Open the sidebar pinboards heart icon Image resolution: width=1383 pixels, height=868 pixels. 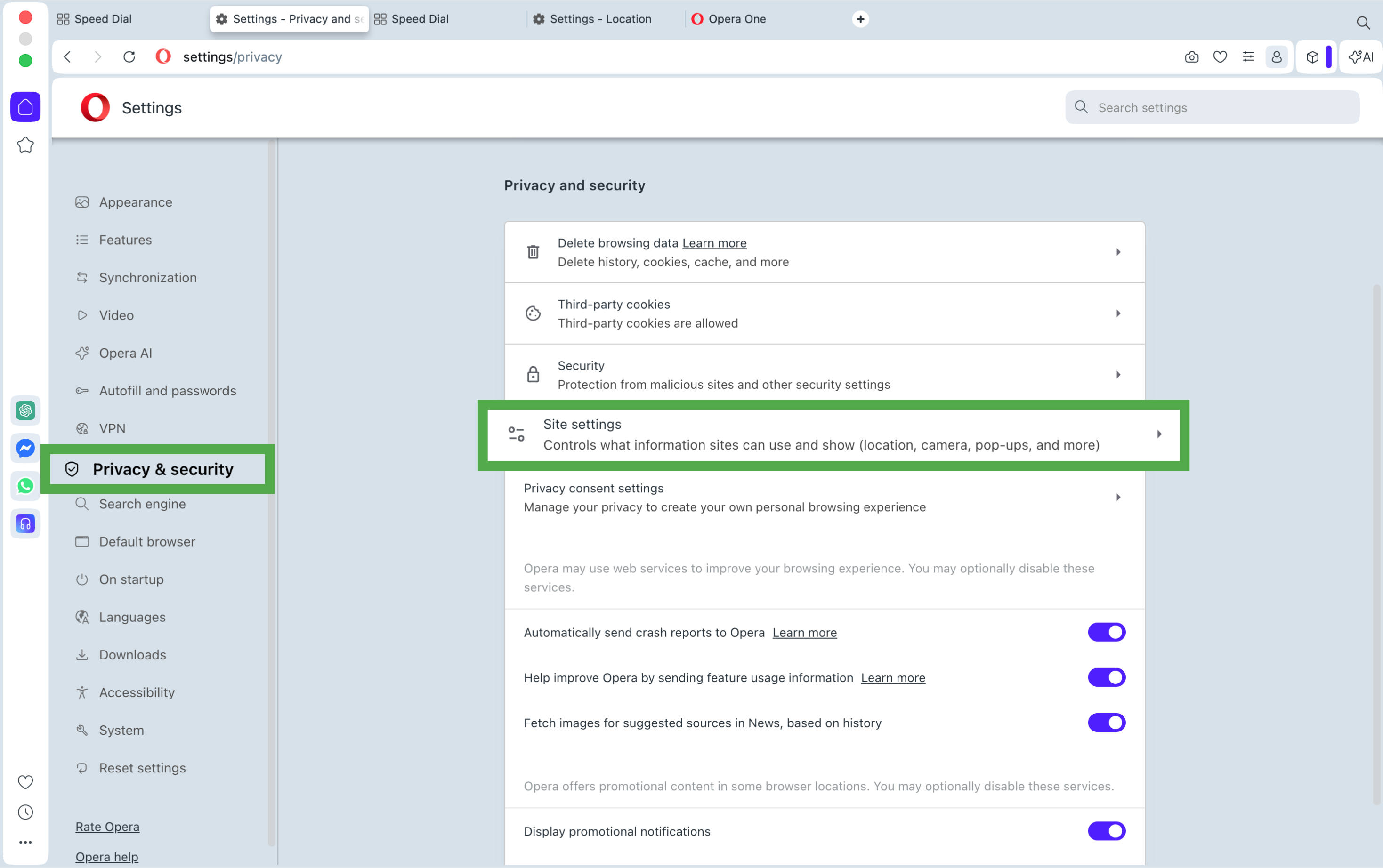25,782
